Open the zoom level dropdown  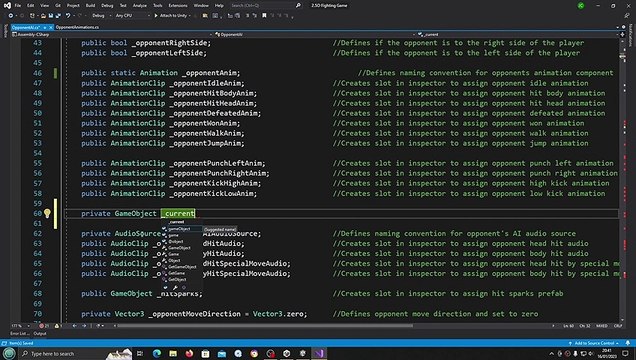coord(21,326)
